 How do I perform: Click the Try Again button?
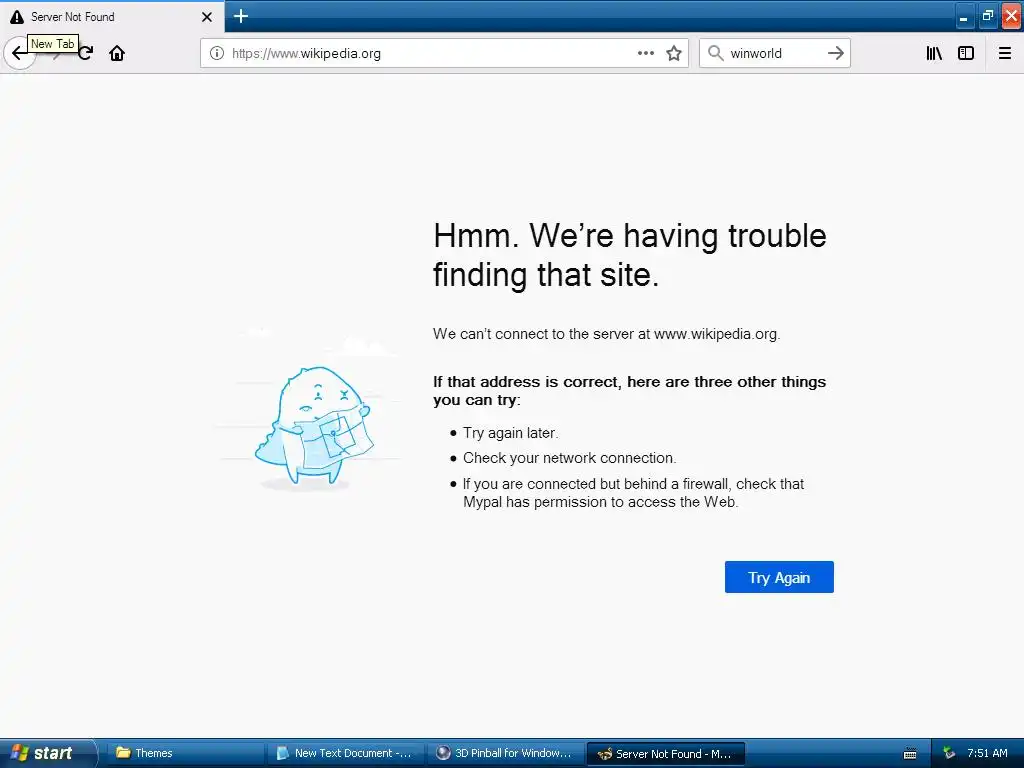pos(779,577)
